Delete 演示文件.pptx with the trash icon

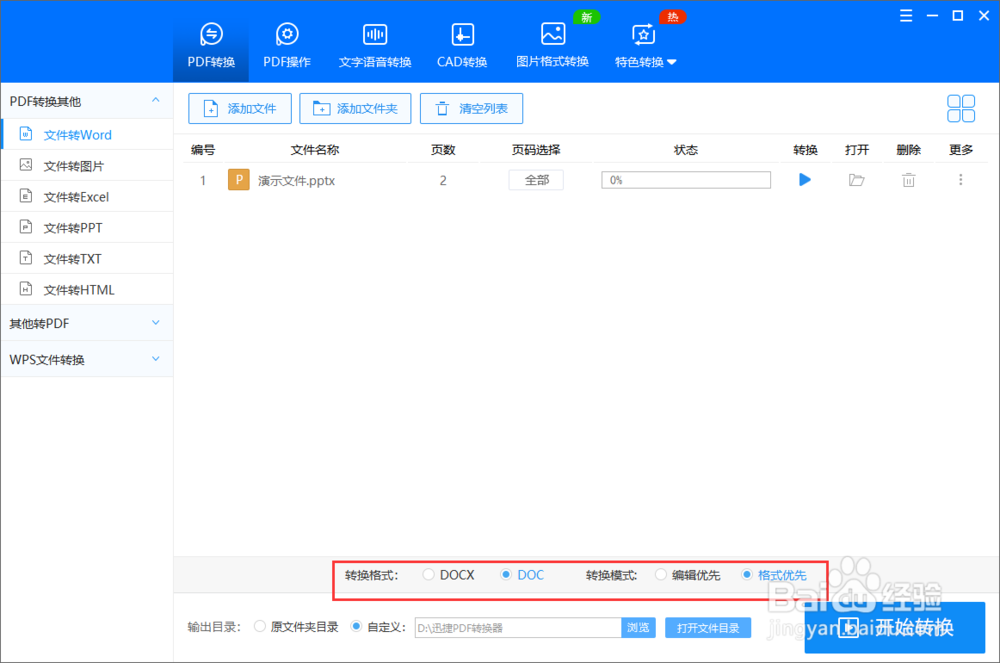pyautogui.click(x=908, y=180)
